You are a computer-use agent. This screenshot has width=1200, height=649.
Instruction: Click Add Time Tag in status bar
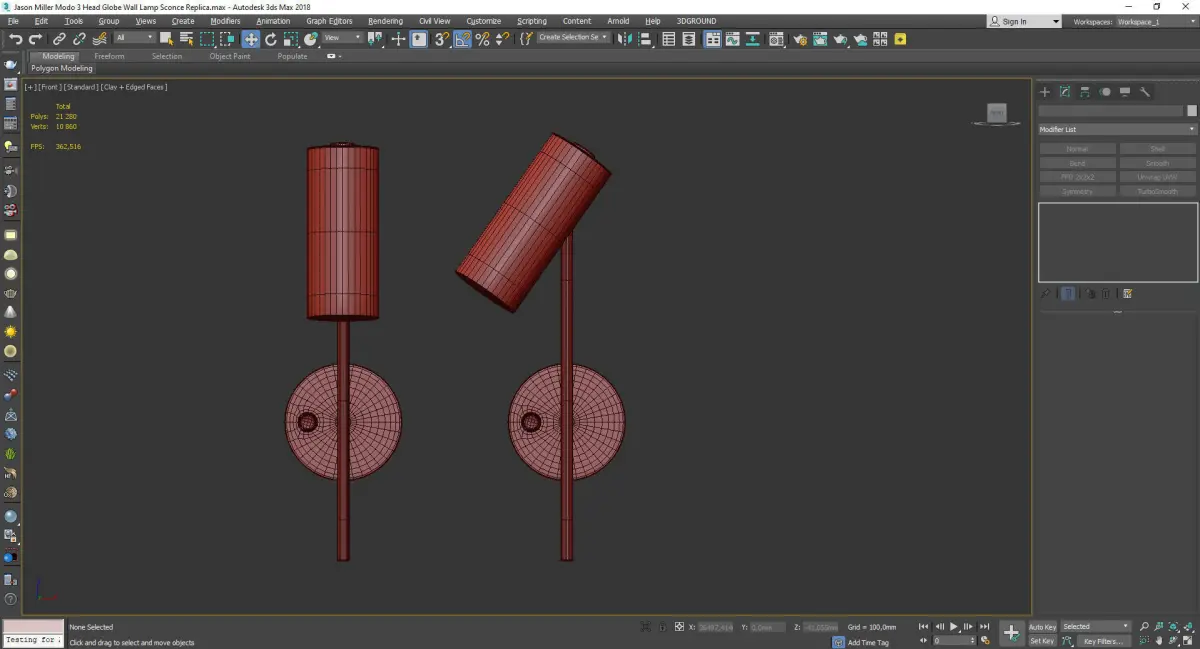pyautogui.click(x=868, y=642)
